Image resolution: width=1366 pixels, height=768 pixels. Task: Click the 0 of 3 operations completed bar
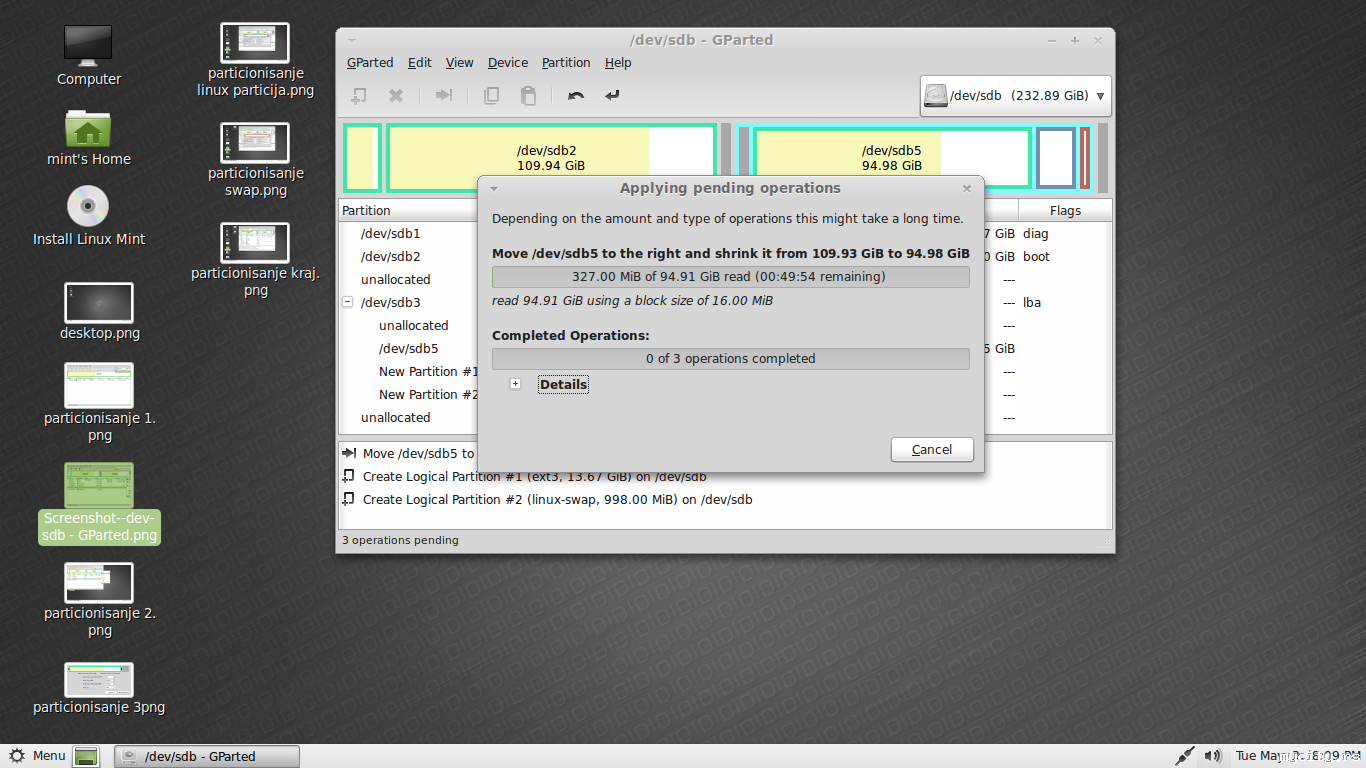[x=730, y=359]
